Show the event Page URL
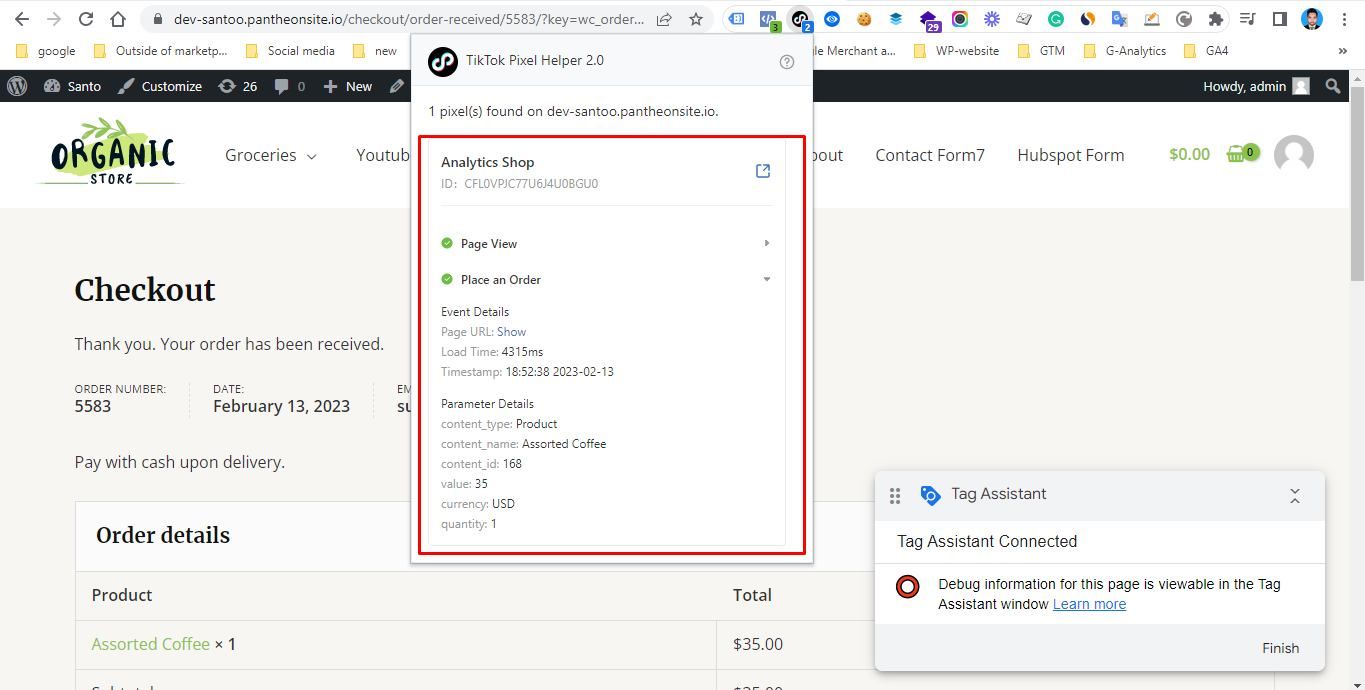Screen dimensions: 1365x690 point(511,332)
